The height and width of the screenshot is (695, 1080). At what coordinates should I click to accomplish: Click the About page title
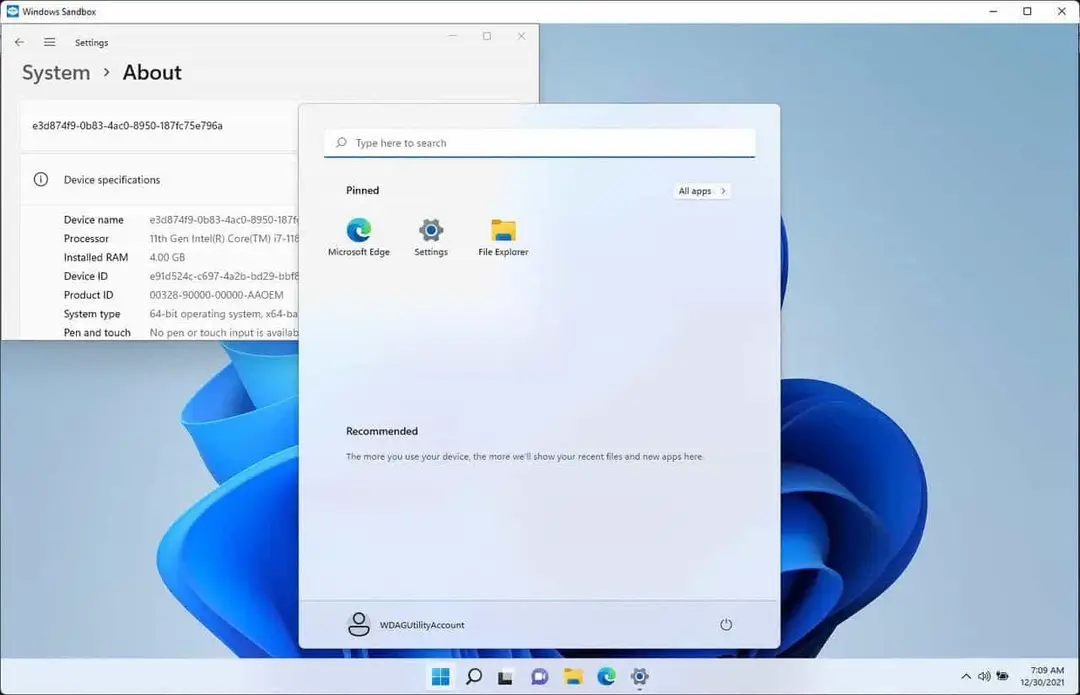tap(152, 72)
